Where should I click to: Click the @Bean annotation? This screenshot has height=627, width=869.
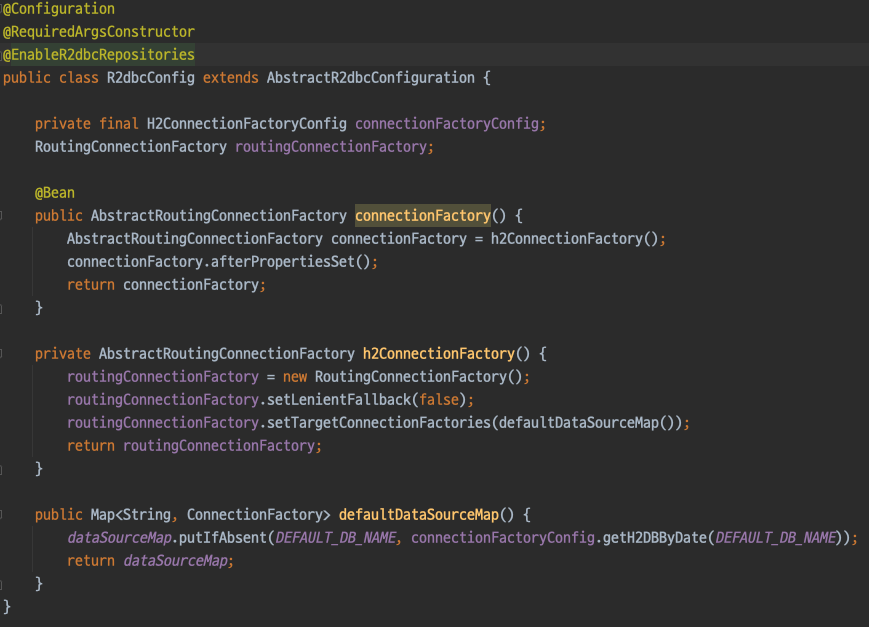[55, 193]
